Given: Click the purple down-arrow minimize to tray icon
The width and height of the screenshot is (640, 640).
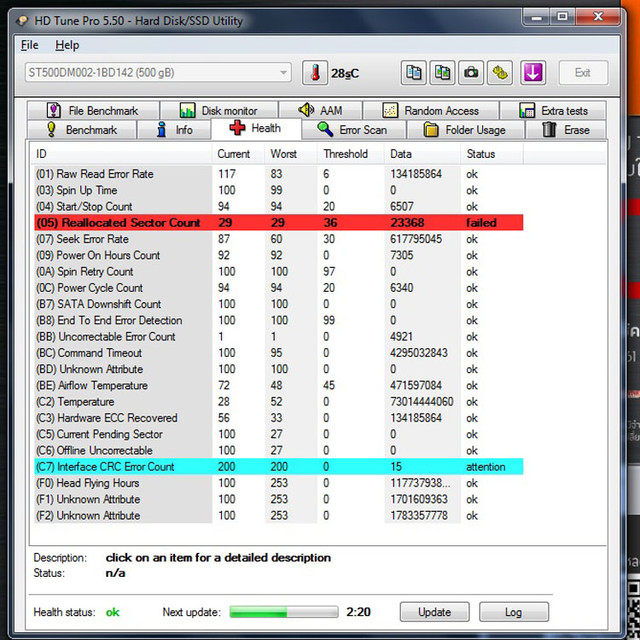Looking at the screenshot, I should 533,73.
